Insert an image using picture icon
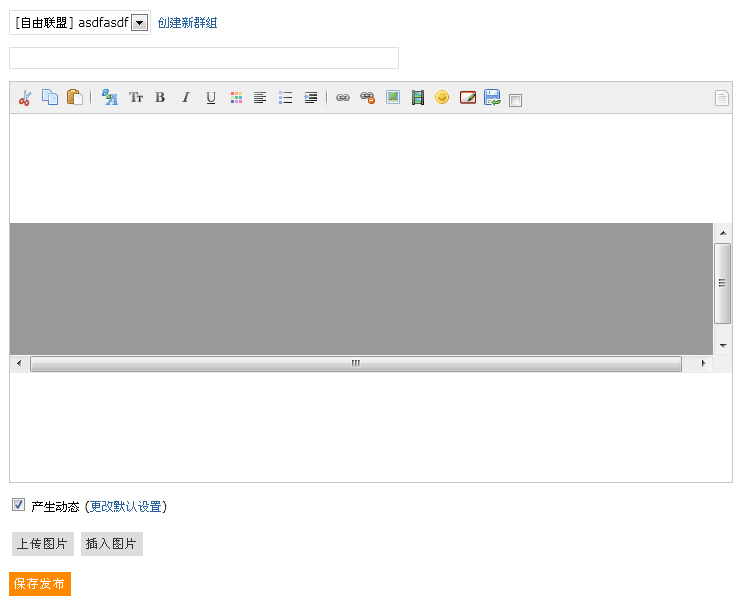The height and width of the screenshot is (602, 739). [x=393, y=97]
